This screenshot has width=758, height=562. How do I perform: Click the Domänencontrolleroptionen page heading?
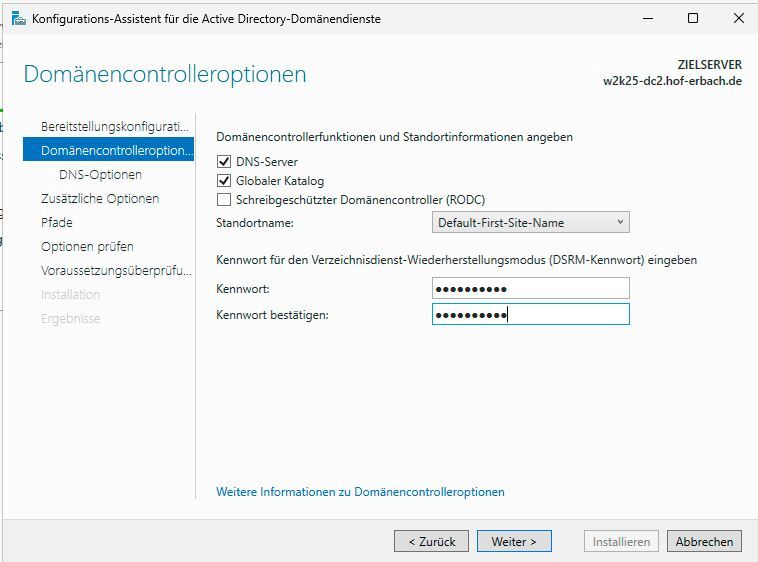click(165, 74)
